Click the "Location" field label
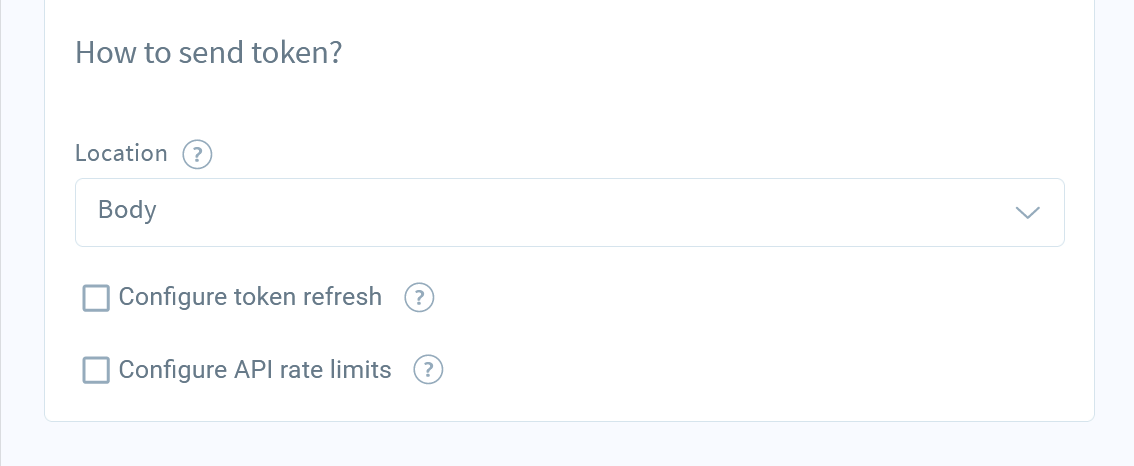 (x=122, y=153)
